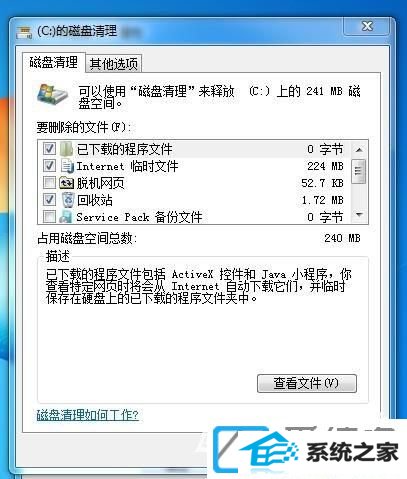This screenshot has width=407, height=479.
Task: Click the Disk Cleanup title bar icon
Action: [x=24, y=33]
